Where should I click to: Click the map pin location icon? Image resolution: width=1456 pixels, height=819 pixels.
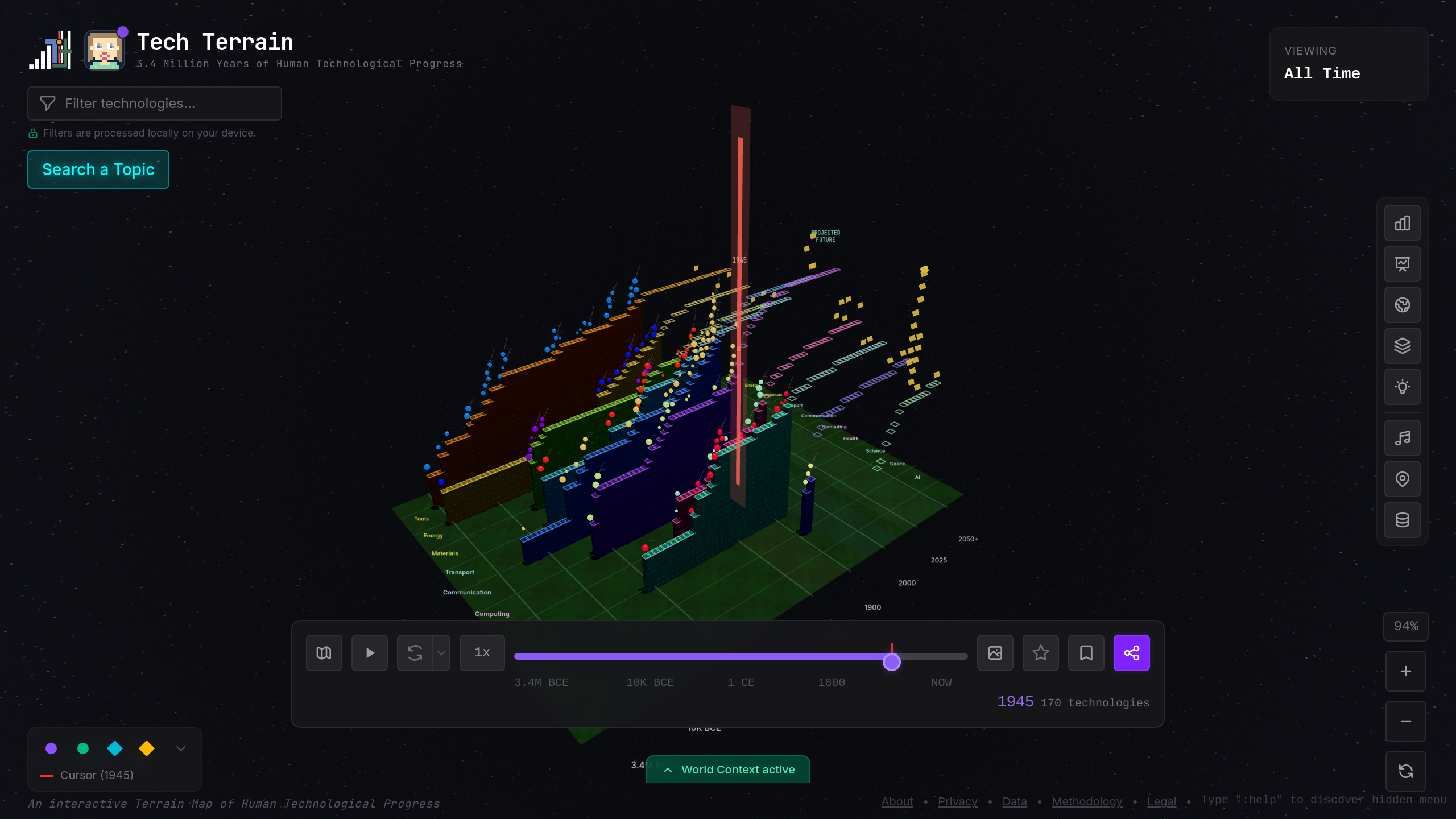1402,479
